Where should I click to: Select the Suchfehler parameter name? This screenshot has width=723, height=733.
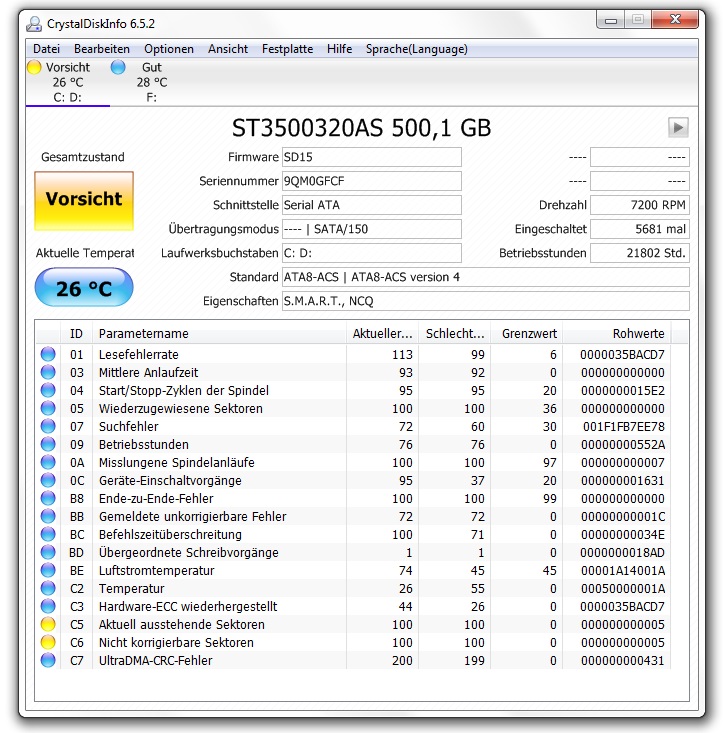tap(129, 426)
